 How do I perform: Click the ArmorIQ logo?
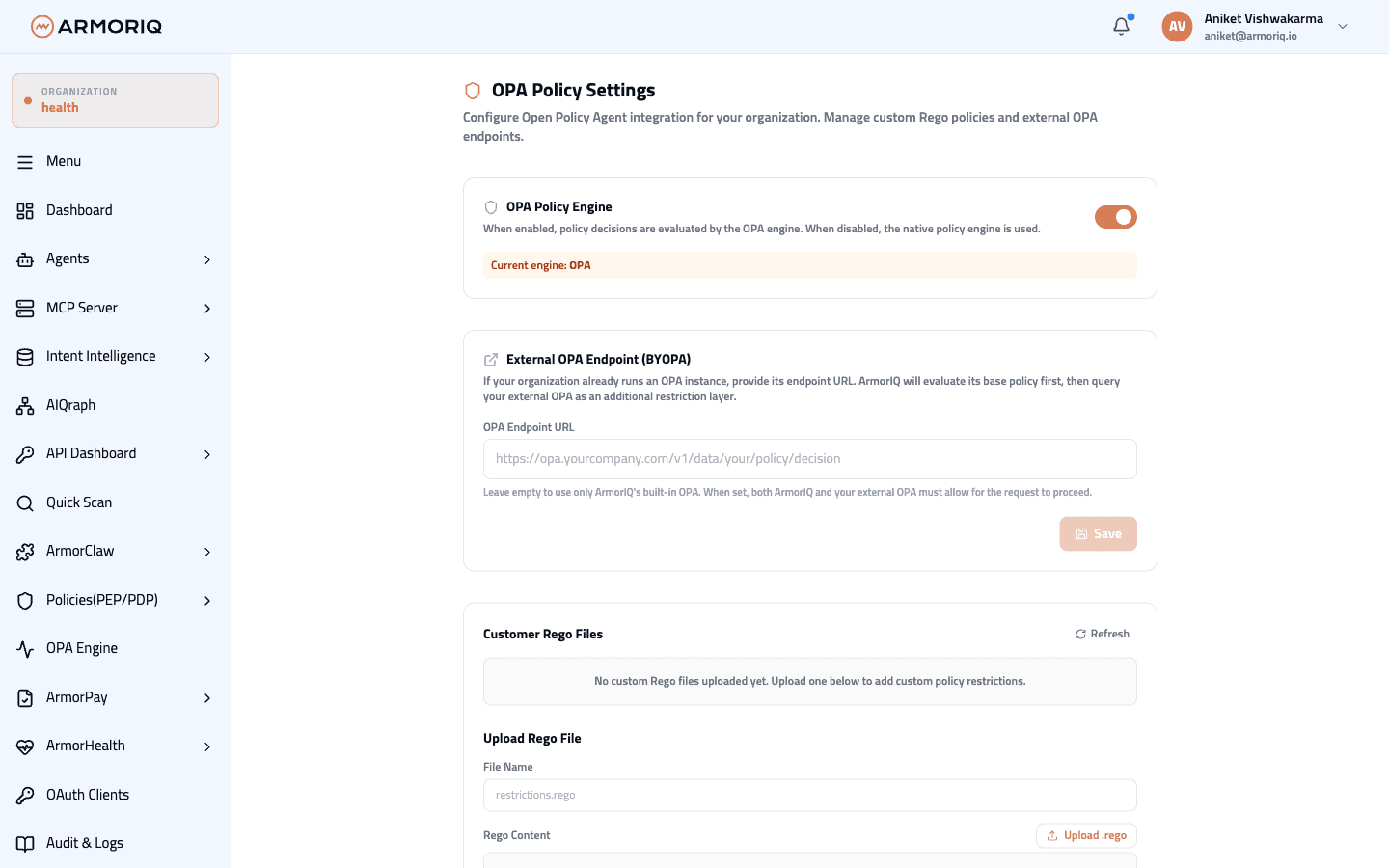click(96, 26)
